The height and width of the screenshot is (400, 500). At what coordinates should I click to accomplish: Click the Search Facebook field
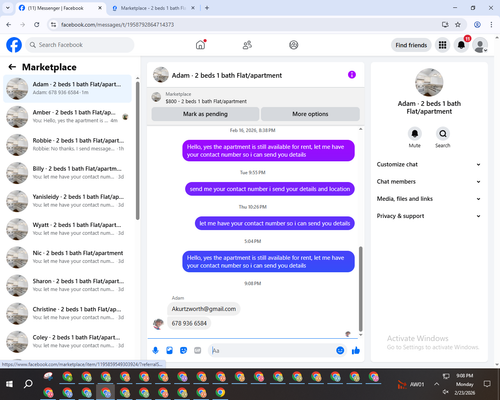click(80, 45)
